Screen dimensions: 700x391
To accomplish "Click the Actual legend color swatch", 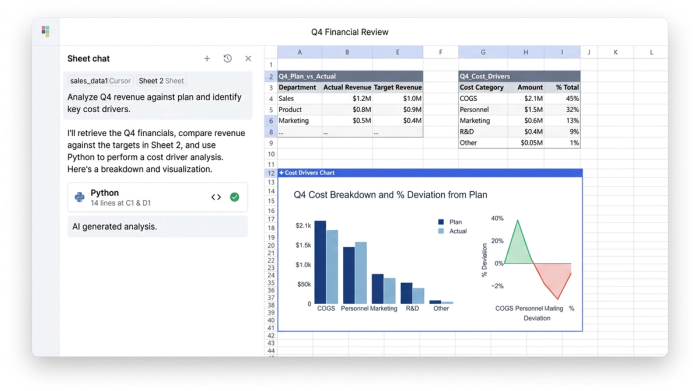I will [x=441, y=231].
